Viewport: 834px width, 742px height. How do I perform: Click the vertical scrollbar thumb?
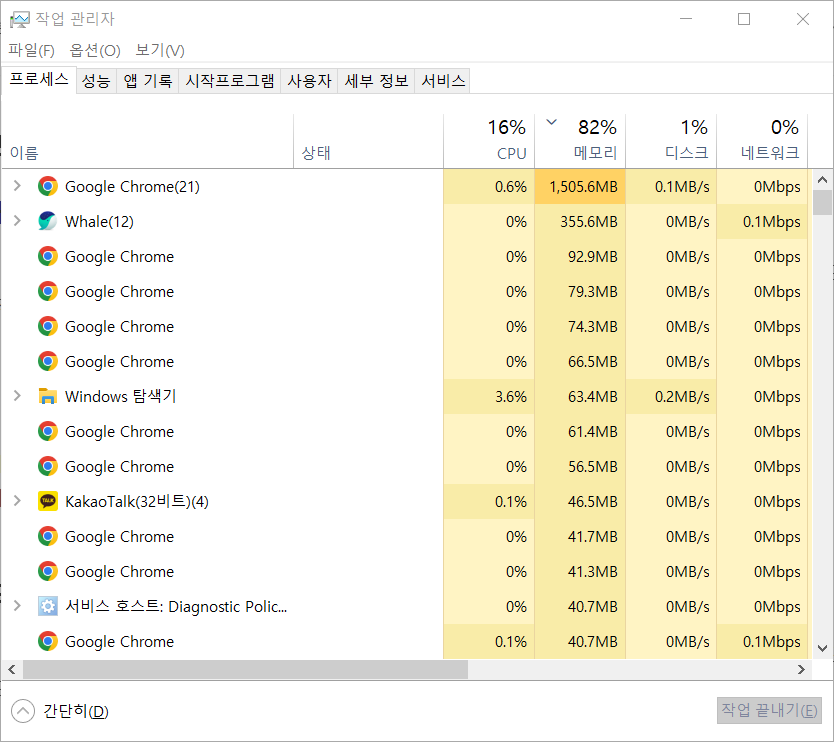822,203
